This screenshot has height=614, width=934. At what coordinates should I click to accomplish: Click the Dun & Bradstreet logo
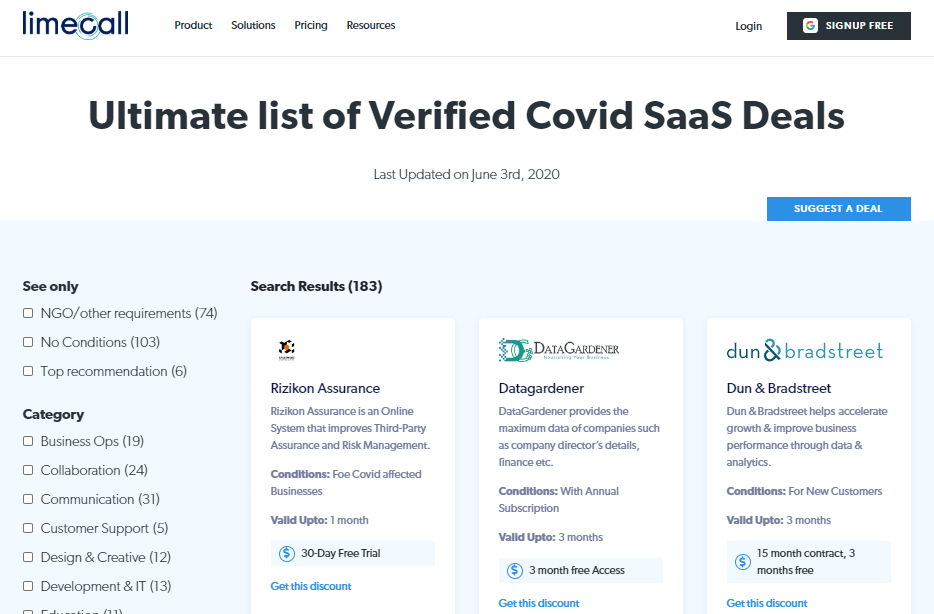tap(805, 351)
